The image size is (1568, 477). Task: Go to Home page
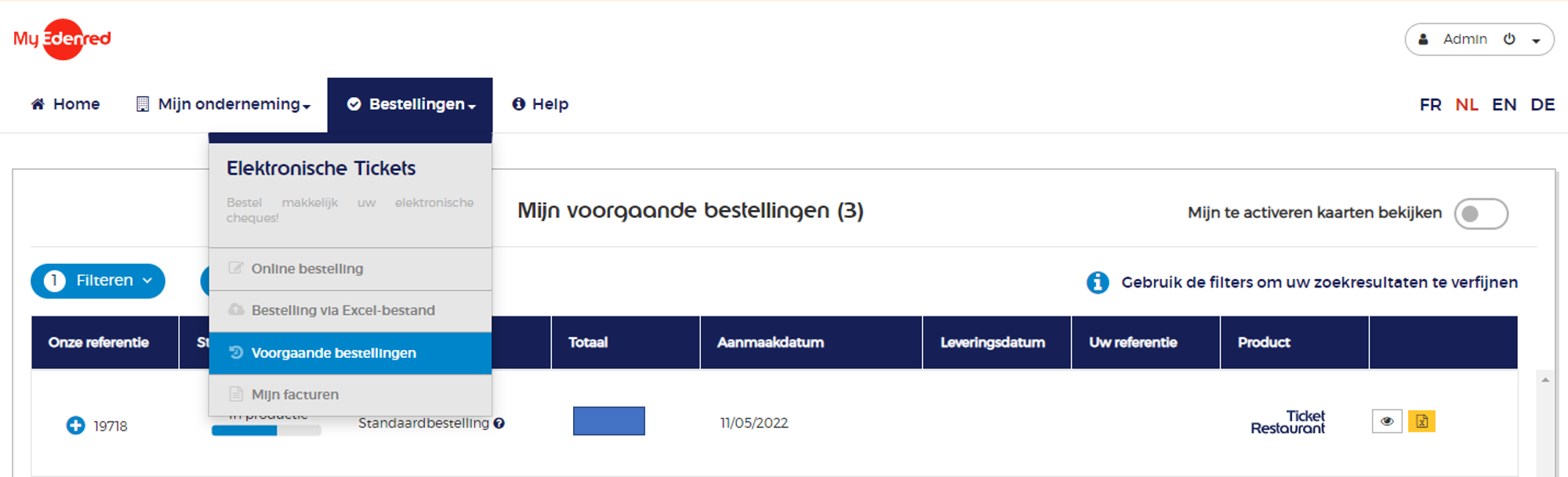(66, 104)
